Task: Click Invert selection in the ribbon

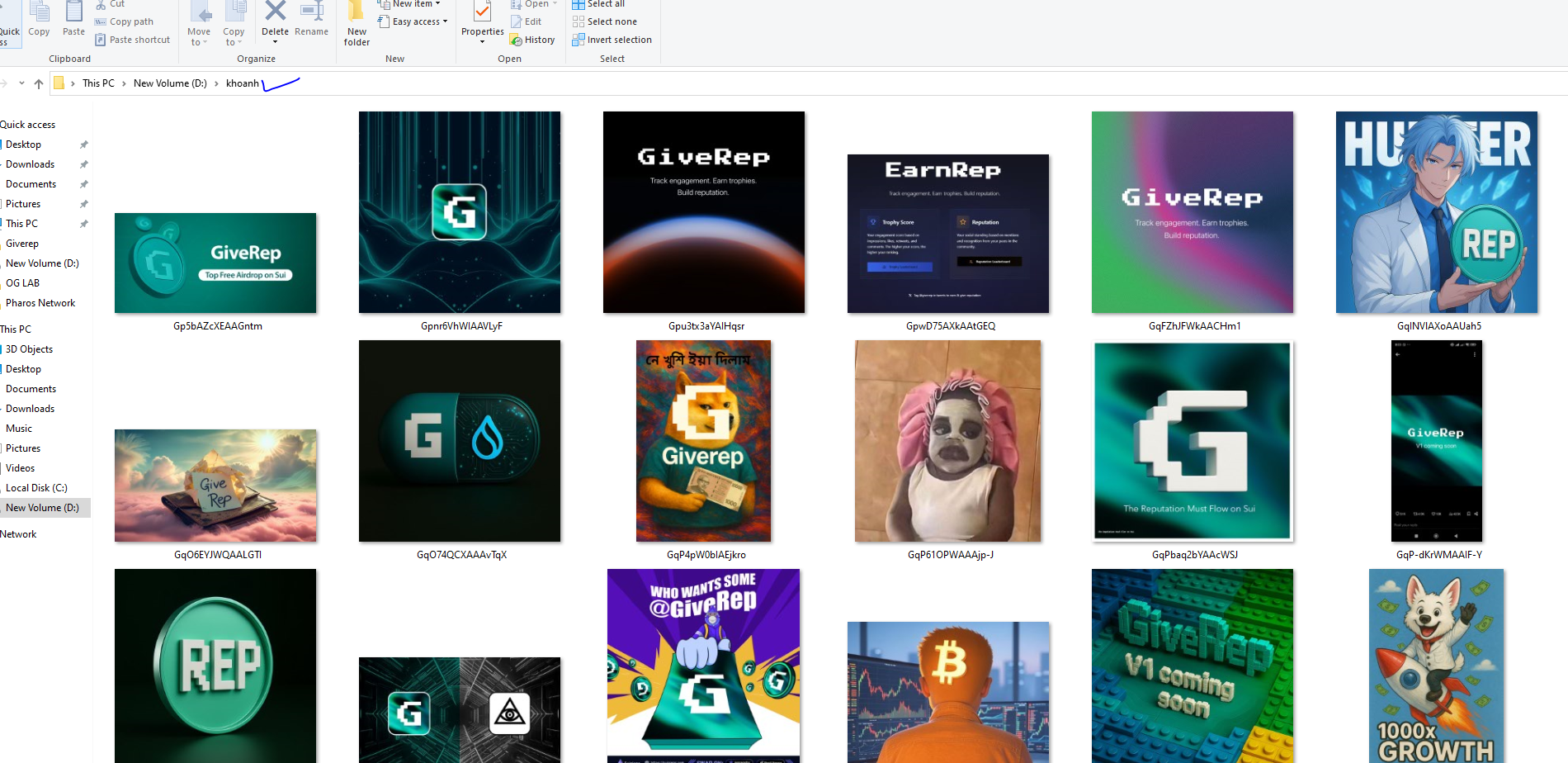Action: (612, 40)
